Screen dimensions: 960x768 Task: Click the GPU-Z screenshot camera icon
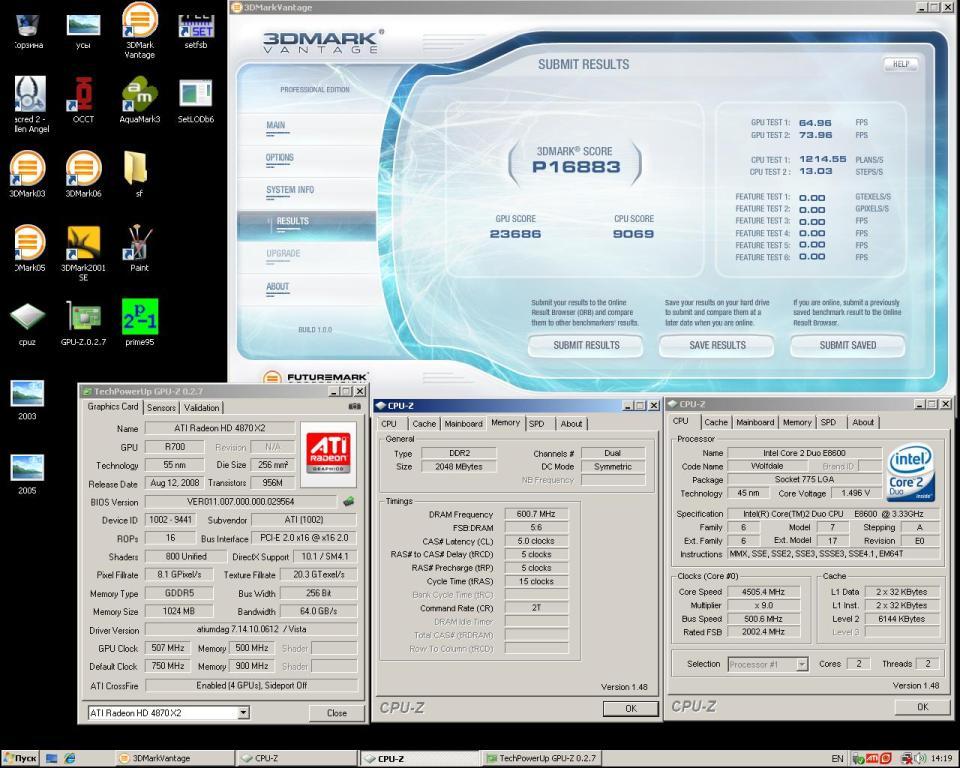[354, 407]
